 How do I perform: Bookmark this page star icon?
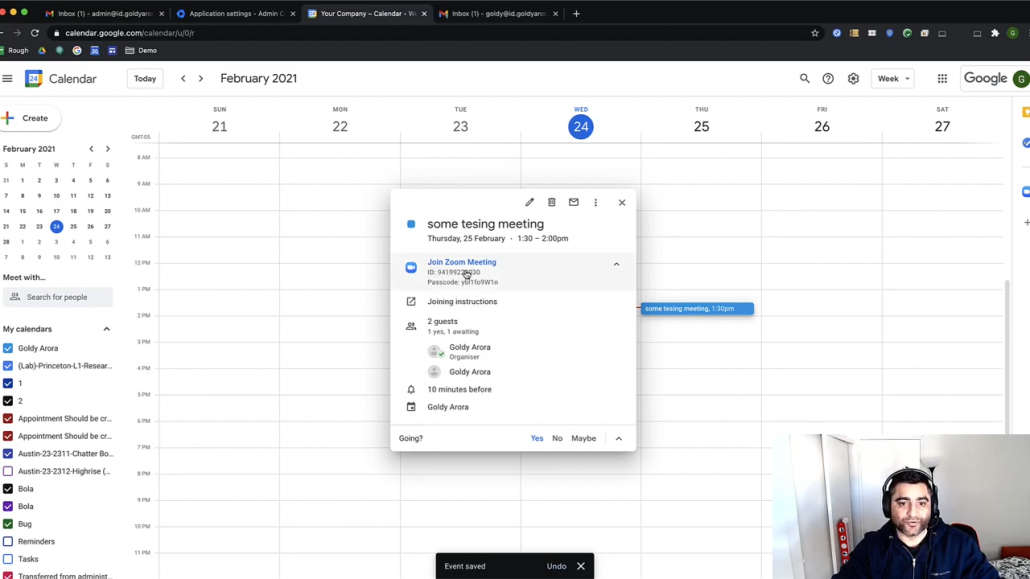(x=815, y=33)
